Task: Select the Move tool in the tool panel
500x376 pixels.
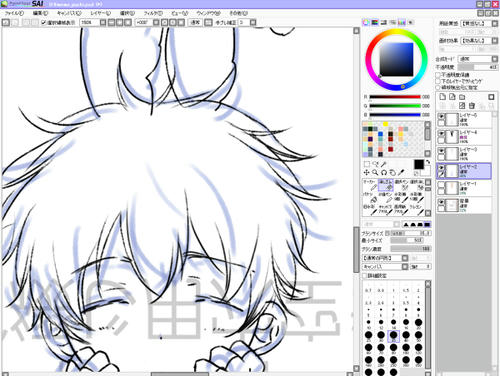Action: point(366,172)
